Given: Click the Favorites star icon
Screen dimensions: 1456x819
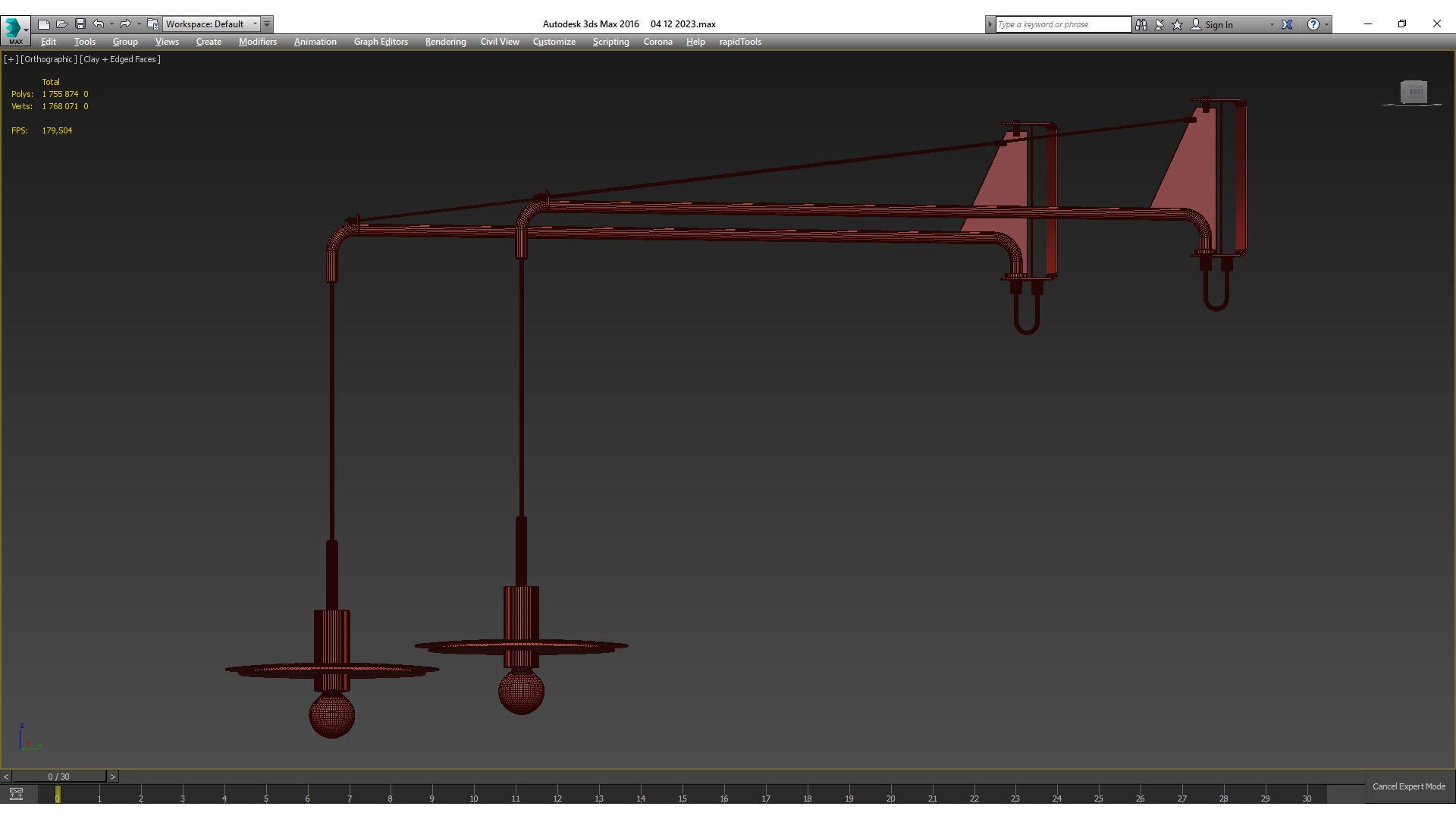Looking at the screenshot, I should coord(1178,24).
